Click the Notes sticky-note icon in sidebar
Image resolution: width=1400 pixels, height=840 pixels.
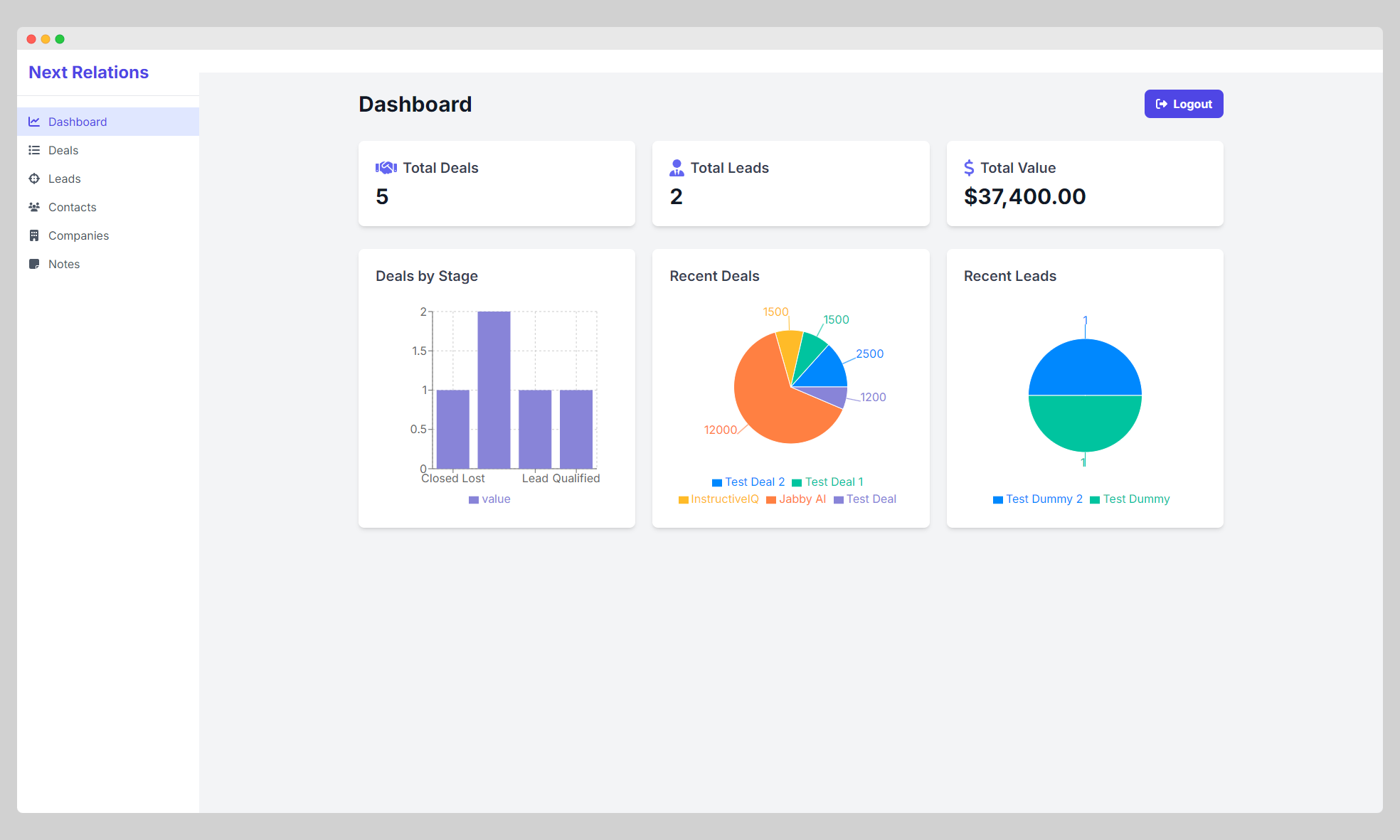(33, 264)
